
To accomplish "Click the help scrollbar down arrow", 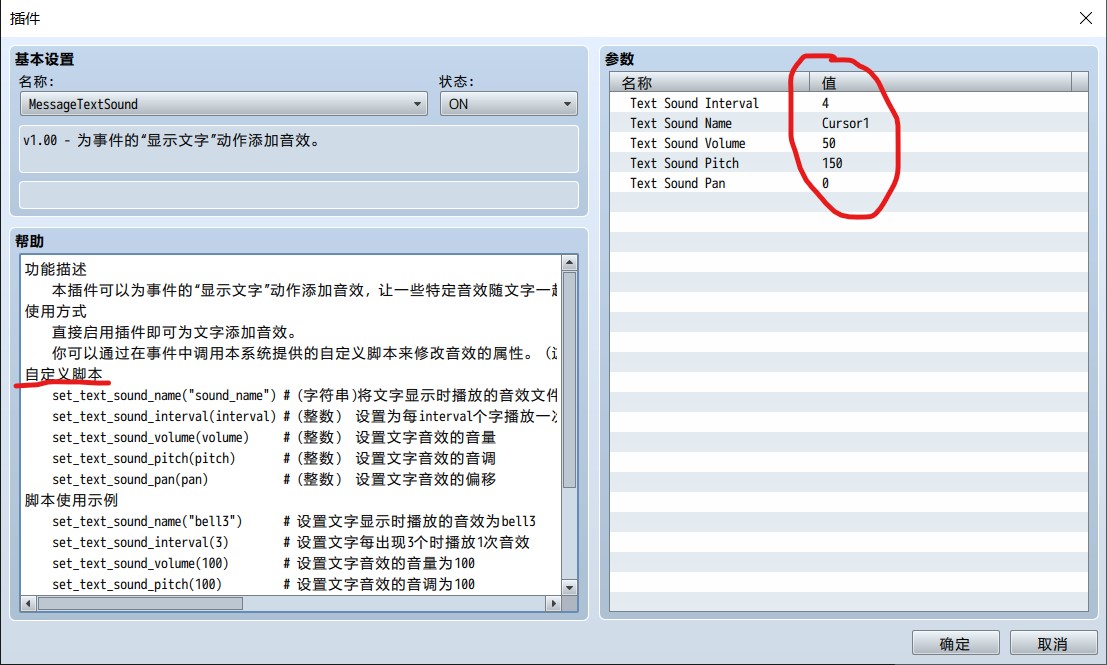I will pos(570,587).
